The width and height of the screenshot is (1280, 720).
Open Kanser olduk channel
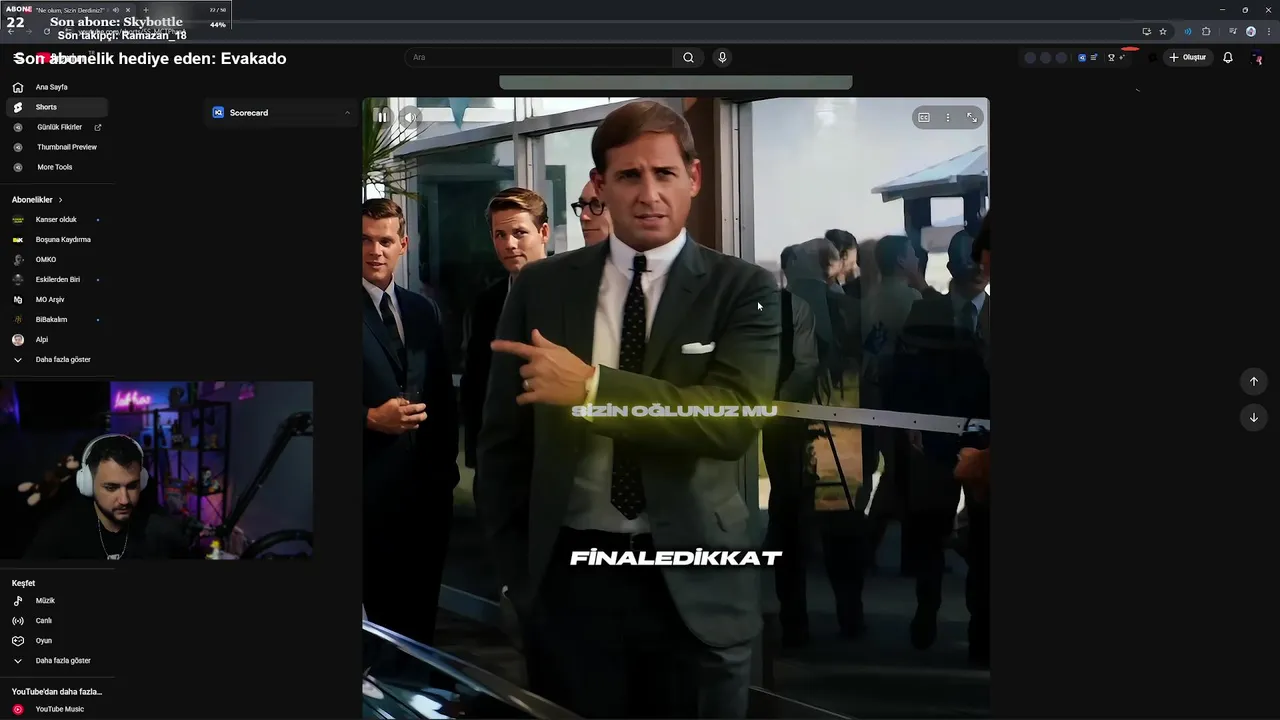[x=56, y=219]
